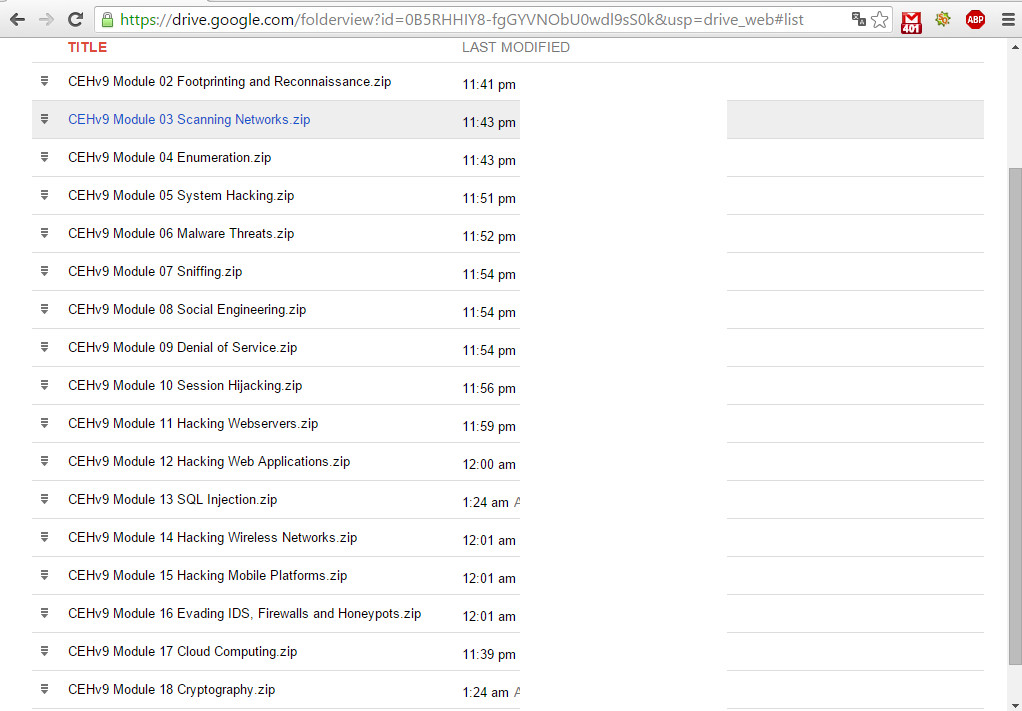The image size is (1022, 711).
Task: Click 11:56 pm time for Module 10
Action: [x=489, y=388]
